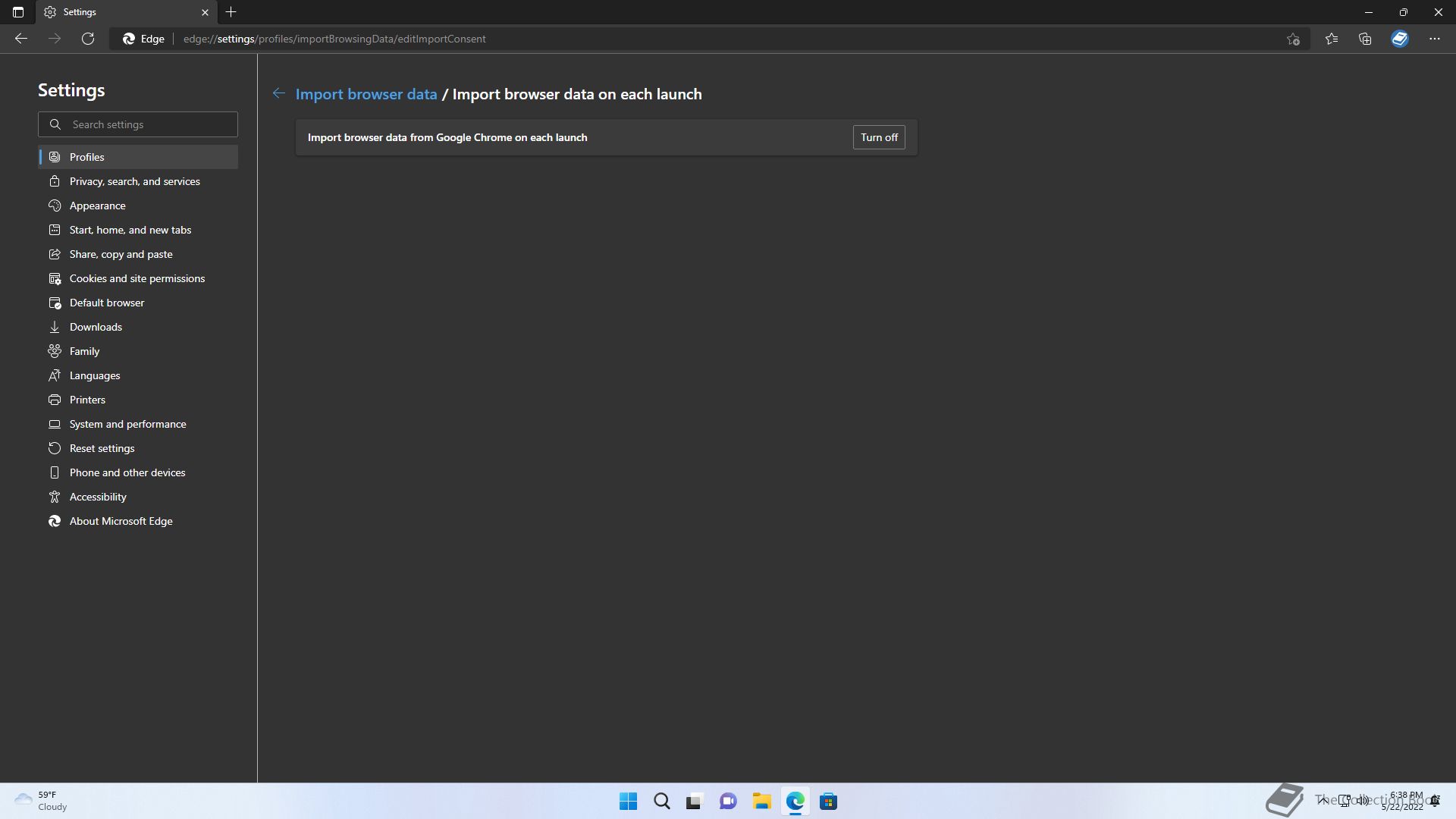Click the browser forward arrow
This screenshot has width=1456, height=819.
(55, 39)
